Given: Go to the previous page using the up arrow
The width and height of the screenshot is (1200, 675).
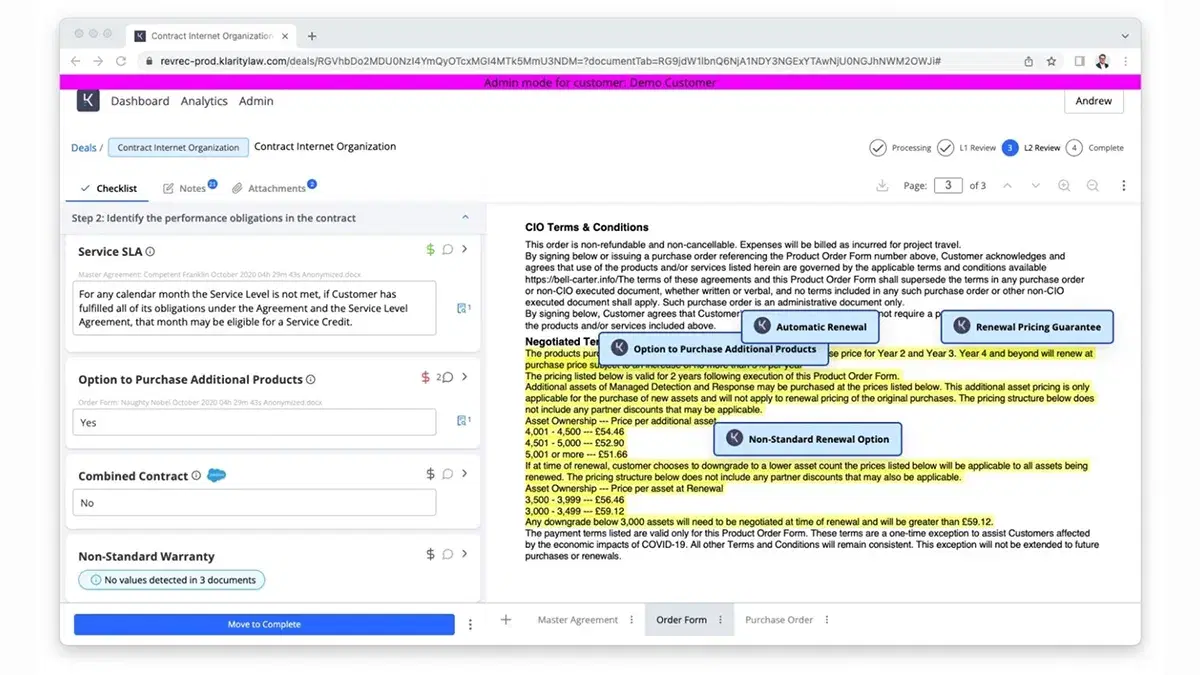Looking at the screenshot, I should coord(1007,186).
